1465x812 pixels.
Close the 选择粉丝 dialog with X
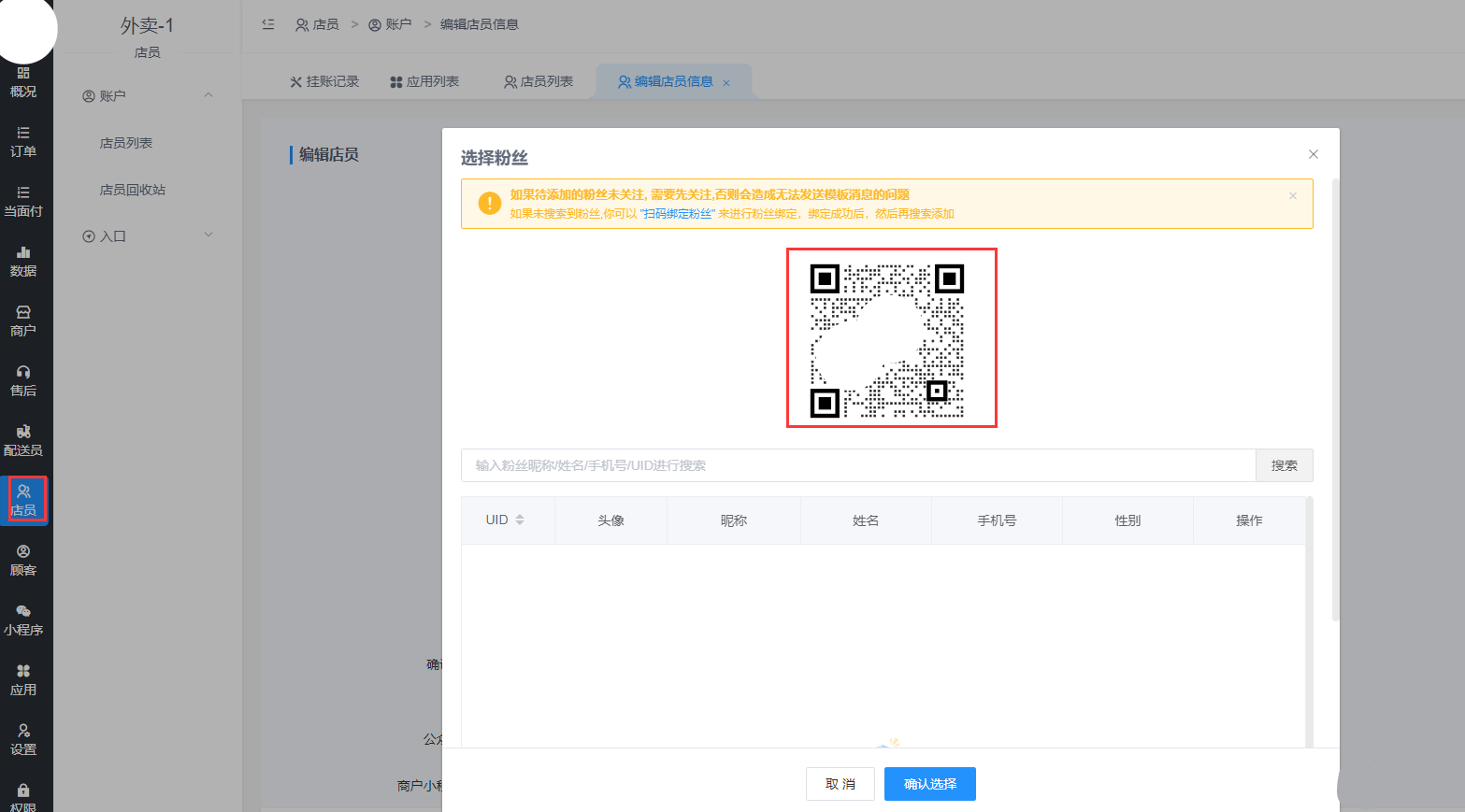coord(1313,154)
